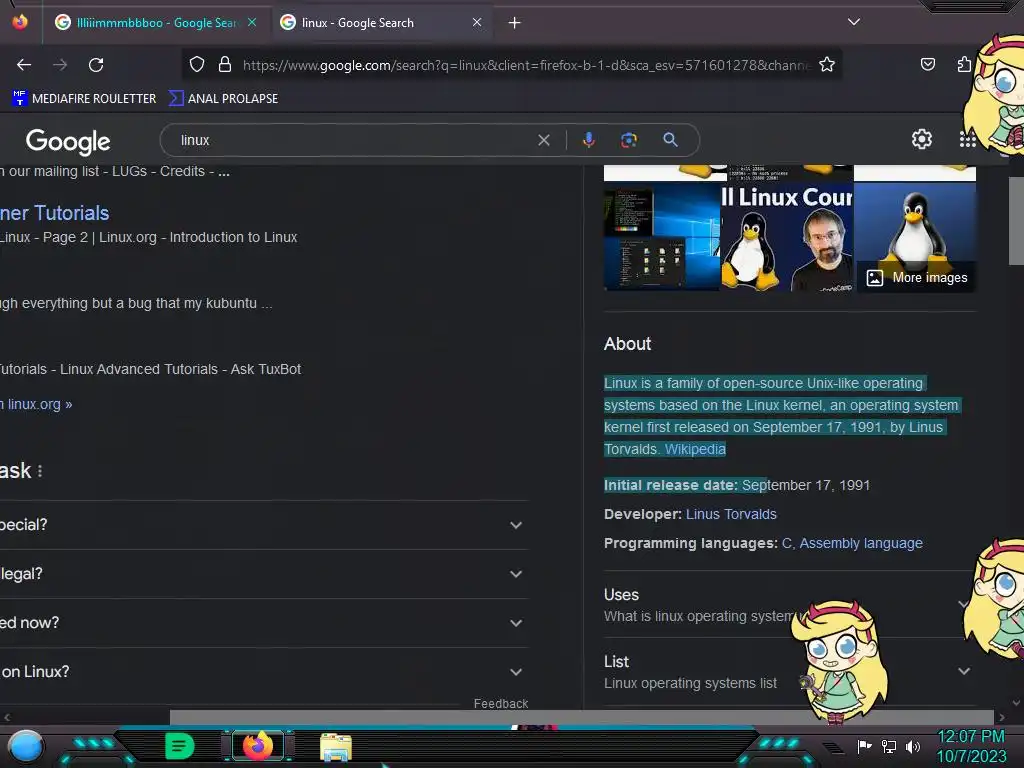Reload the current page

pos(96,65)
